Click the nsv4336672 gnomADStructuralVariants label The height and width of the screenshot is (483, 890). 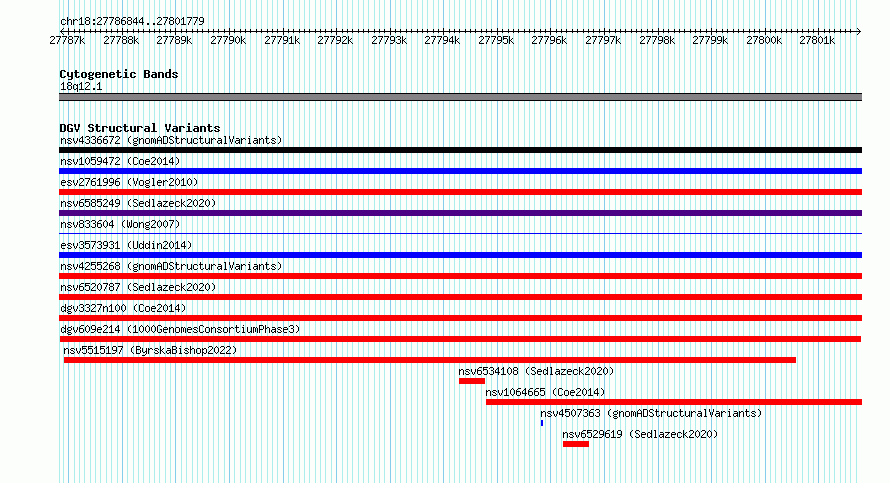point(171,141)
